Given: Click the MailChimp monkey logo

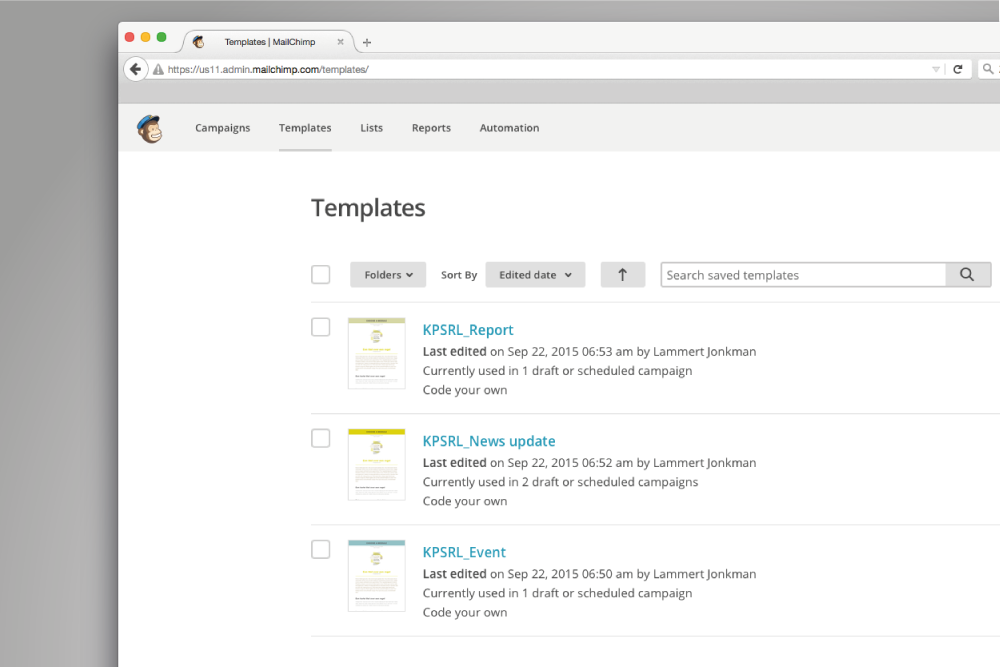Looking at the screenshot, I should tap(150, 129).
